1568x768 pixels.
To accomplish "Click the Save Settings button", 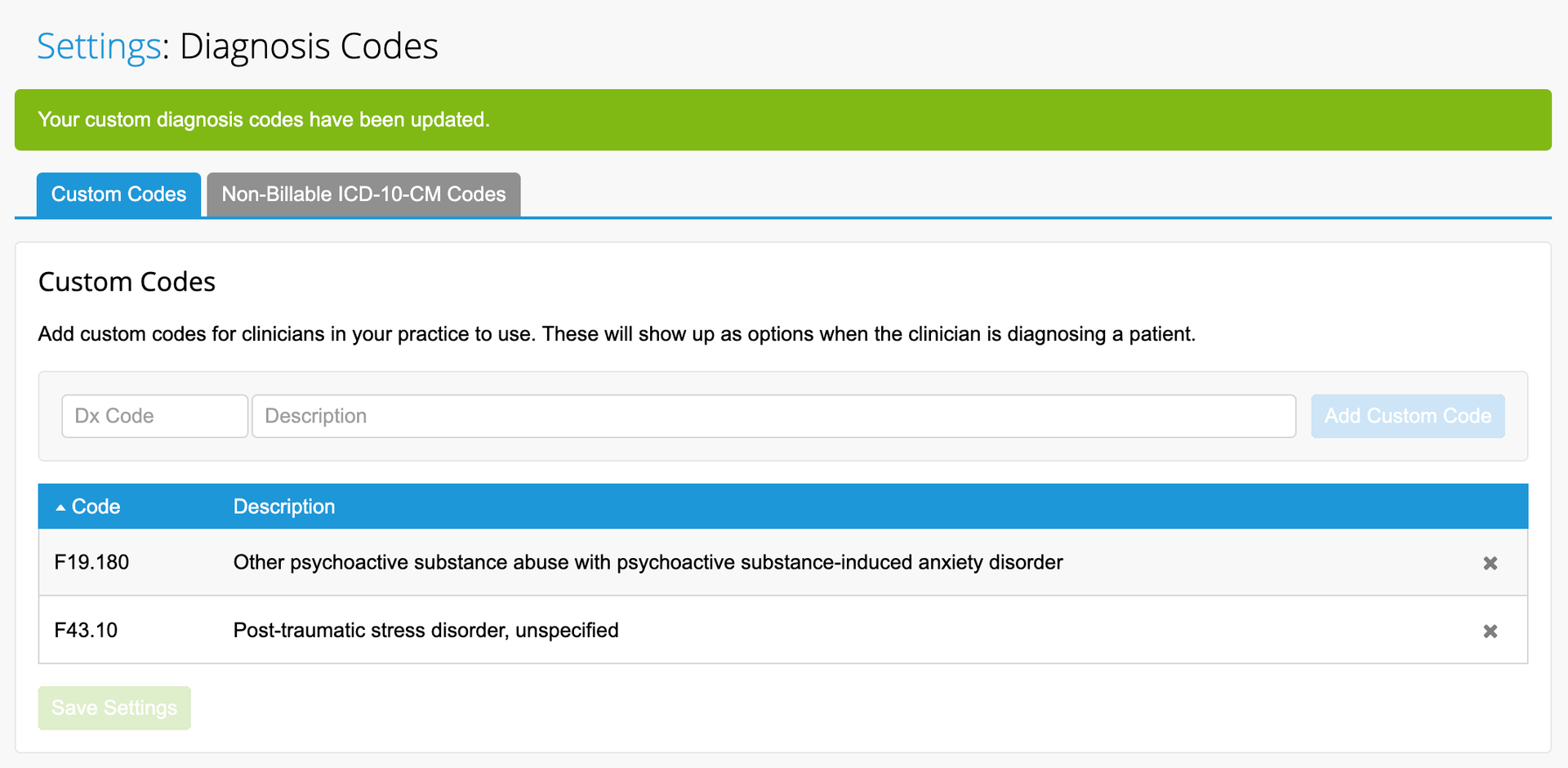I will pyautogui.click(x=114, y=708).
